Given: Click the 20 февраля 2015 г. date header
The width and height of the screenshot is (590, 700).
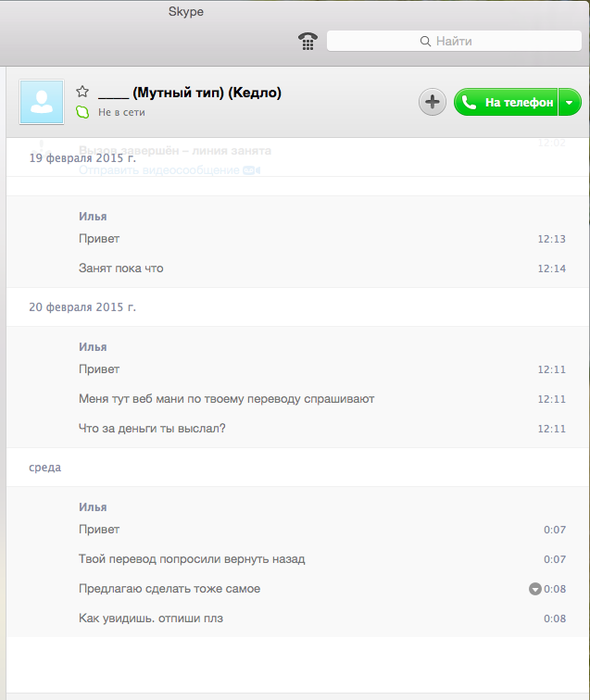Looking at the screenshot, I should (83, 307).
